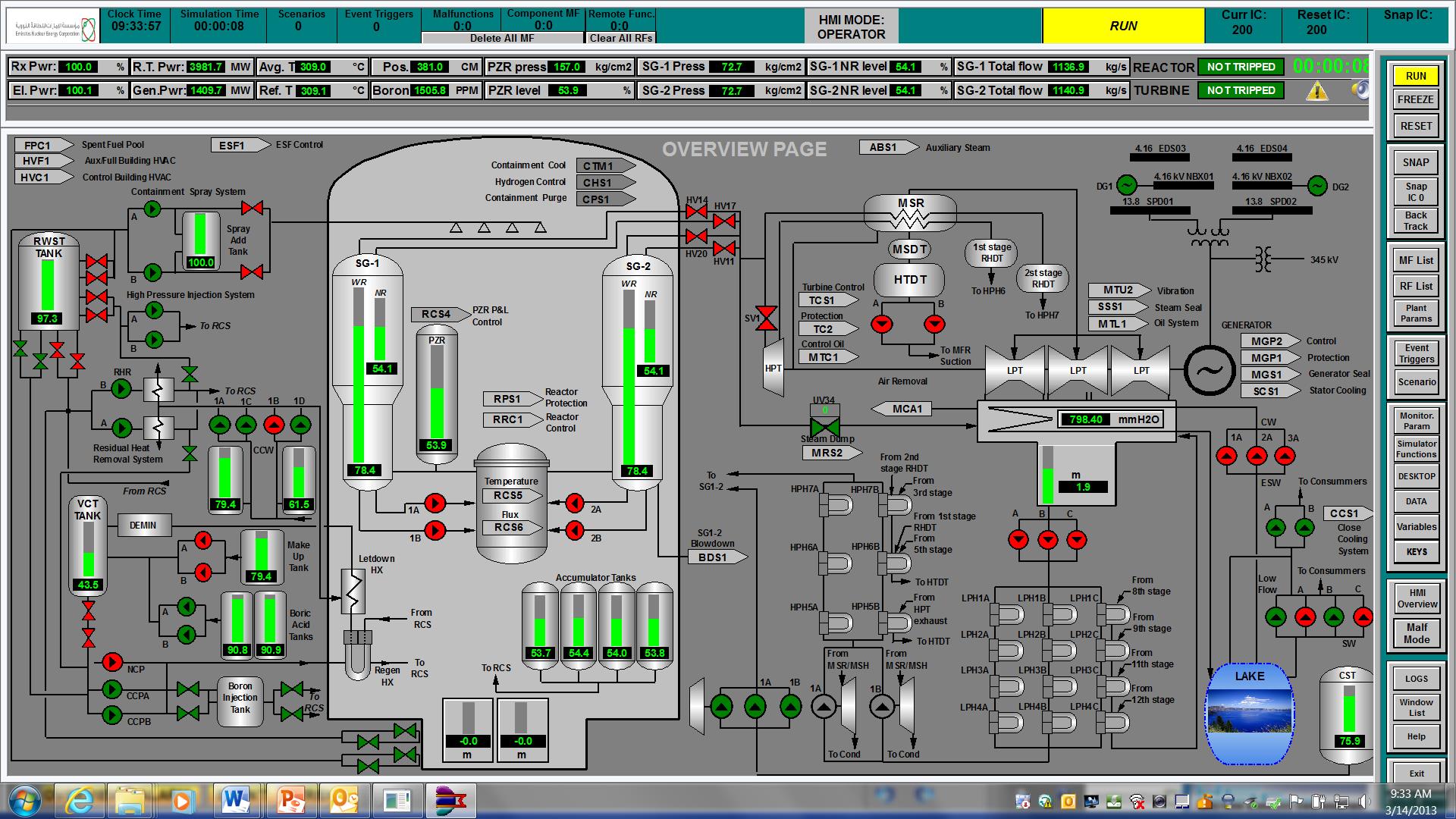This screenshot has height=819, width=1456.
Task: Click the HPT turbine symbol
Action: tap(773, 368)
